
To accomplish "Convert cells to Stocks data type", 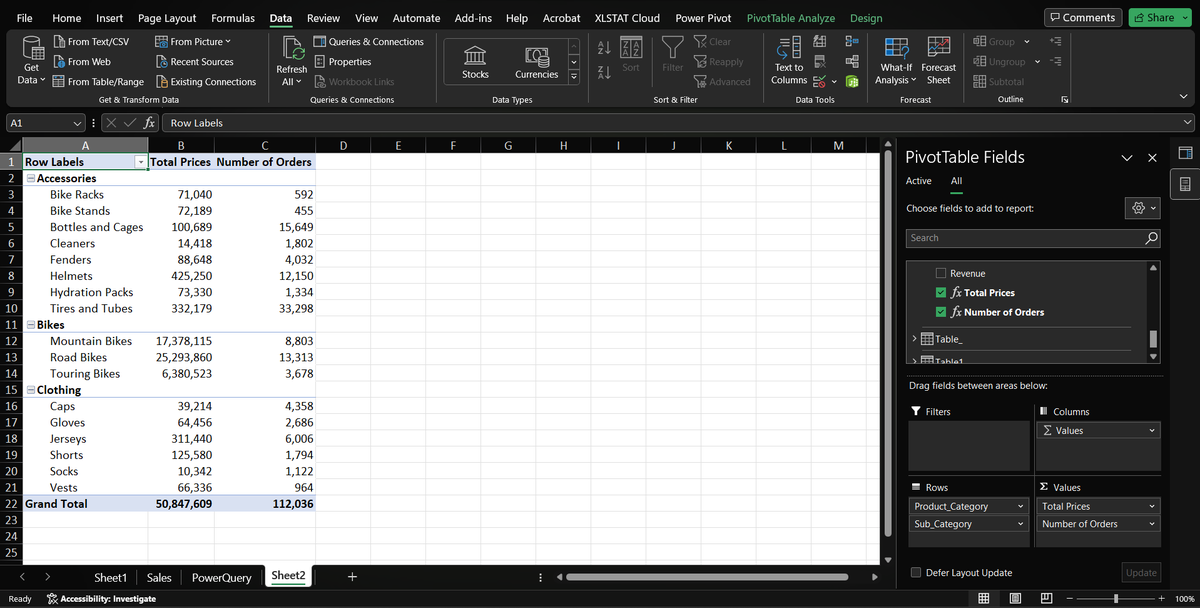I will [475, 62].
